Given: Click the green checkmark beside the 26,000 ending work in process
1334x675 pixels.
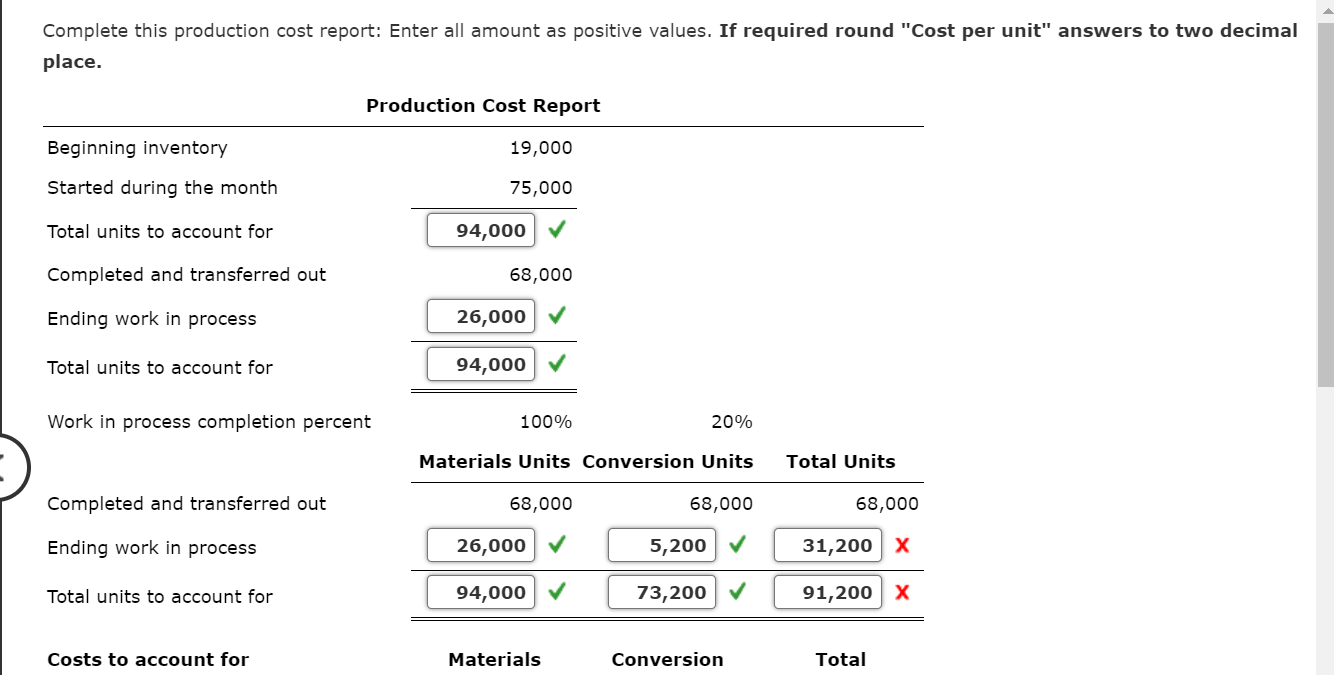Looking at the screenshot, I should [557, 316].
